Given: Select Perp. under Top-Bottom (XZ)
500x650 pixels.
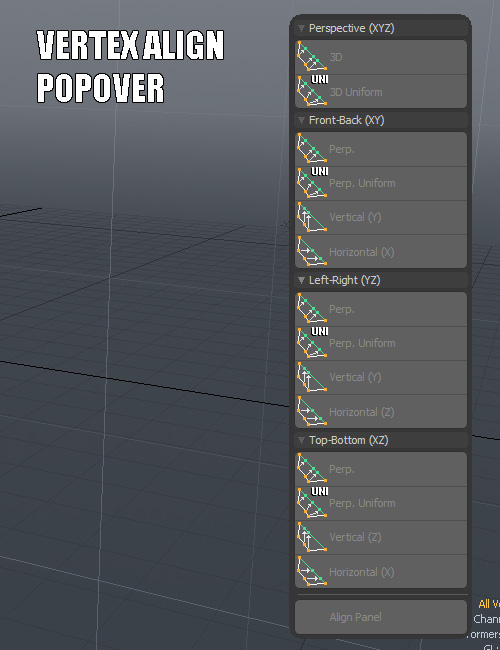Looking at the screenshot, I should [381, 469].
